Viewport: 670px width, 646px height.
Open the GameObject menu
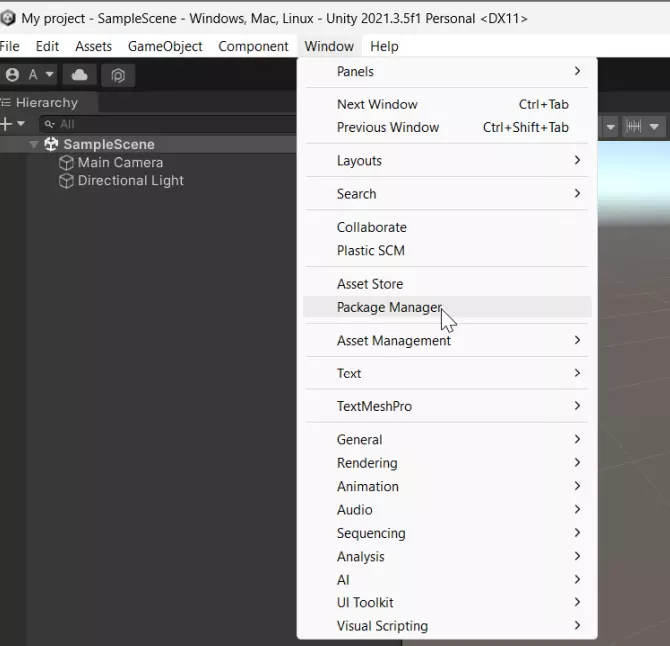click(165, 46)
